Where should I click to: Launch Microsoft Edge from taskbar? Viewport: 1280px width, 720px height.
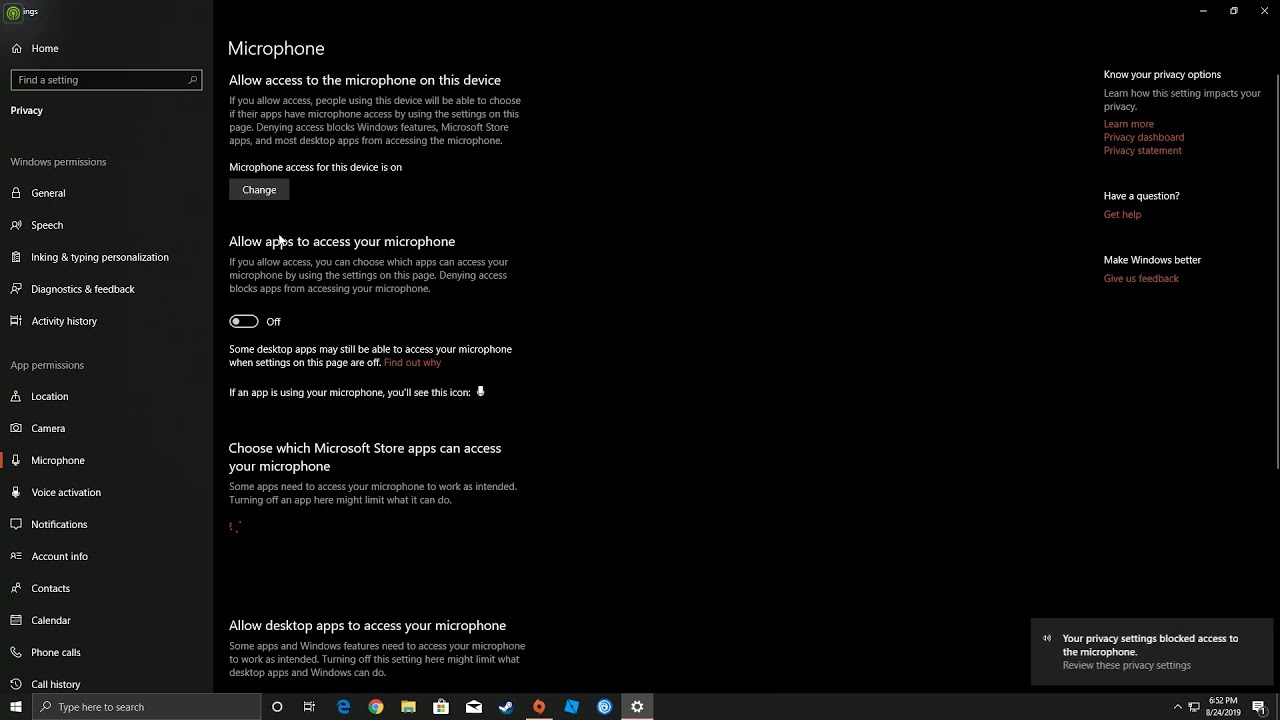coord(343,707)
